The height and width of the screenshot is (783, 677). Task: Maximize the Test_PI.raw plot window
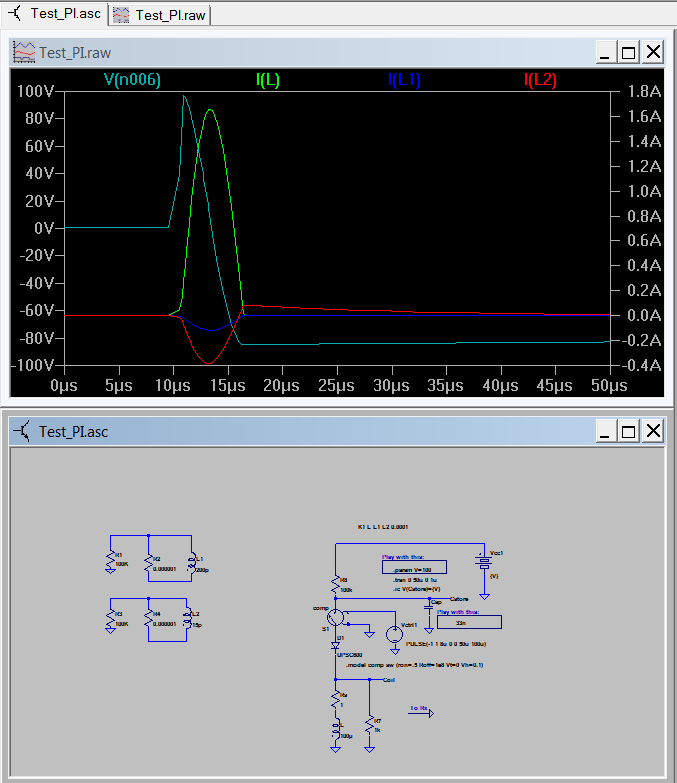(x=628, y=52)
